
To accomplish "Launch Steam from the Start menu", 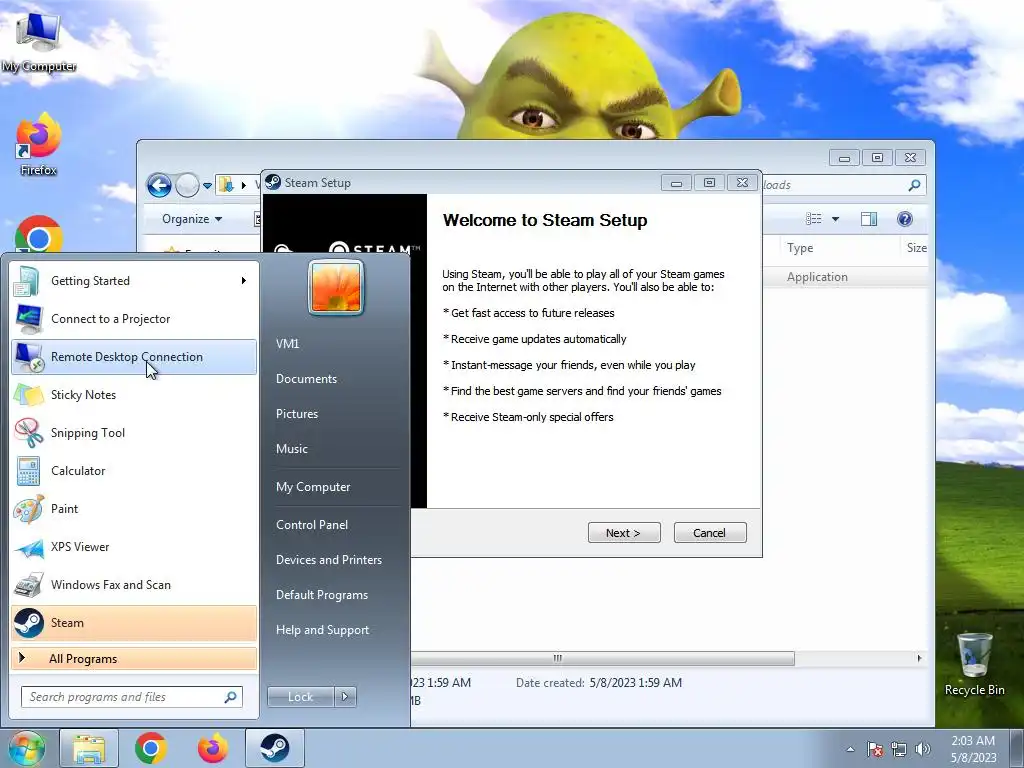I will [x=134, y=622].
